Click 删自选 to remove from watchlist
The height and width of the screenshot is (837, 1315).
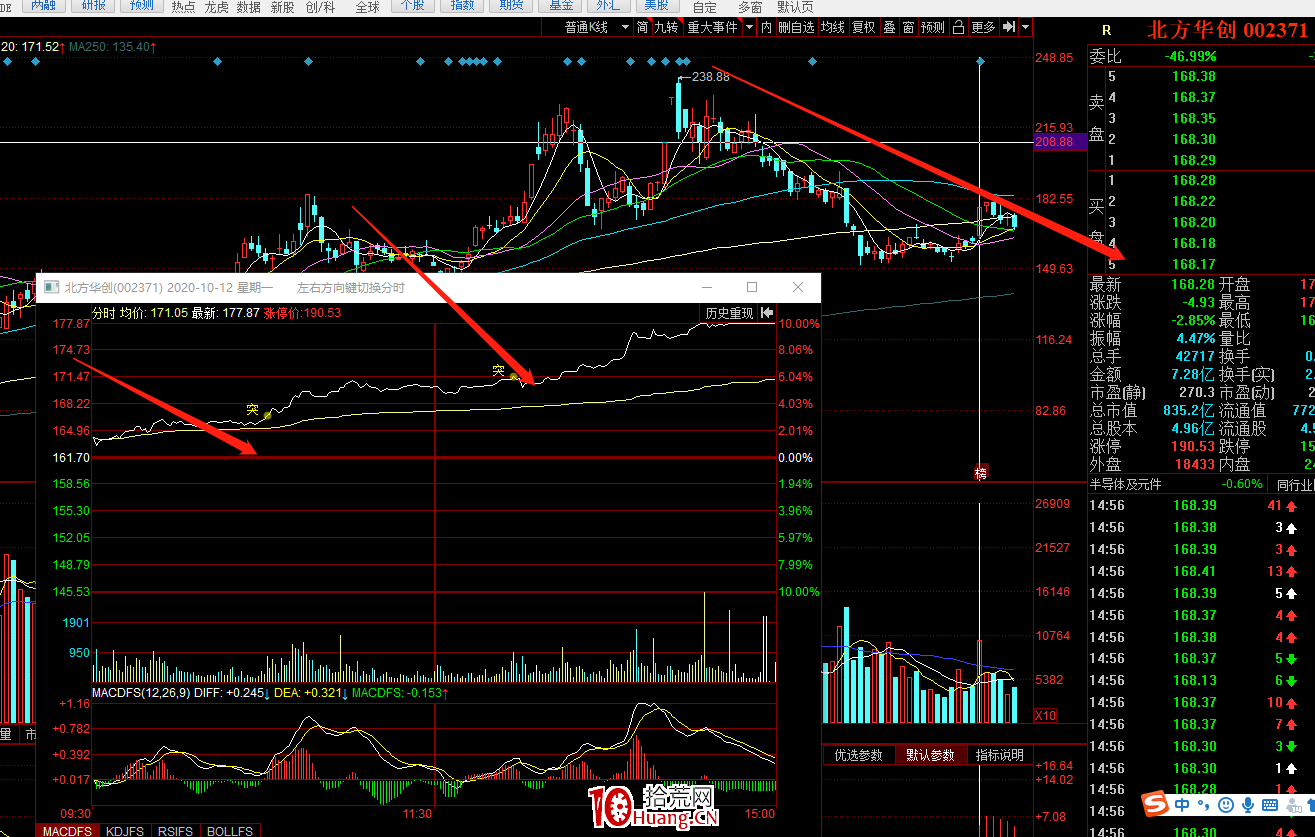tap(796, 27)
